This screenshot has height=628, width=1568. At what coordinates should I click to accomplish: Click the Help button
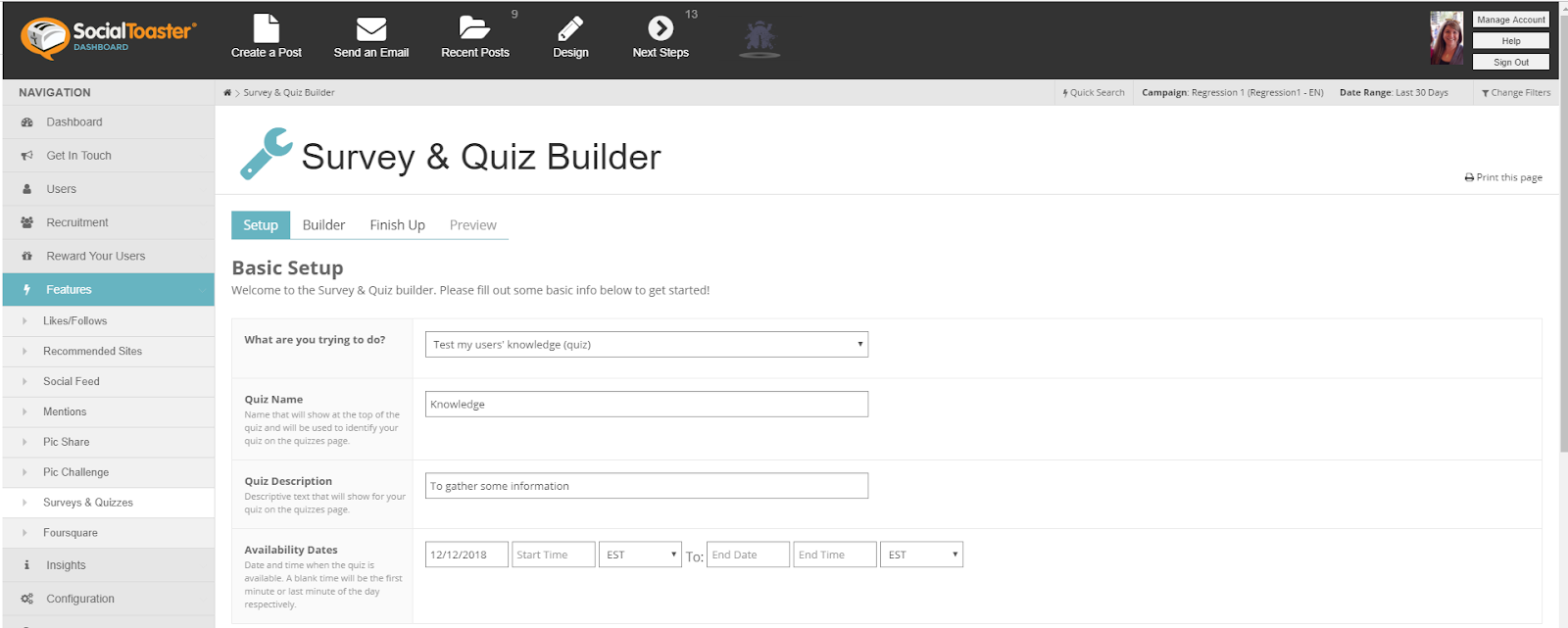pyautogui.click(x=1511, y=41)
